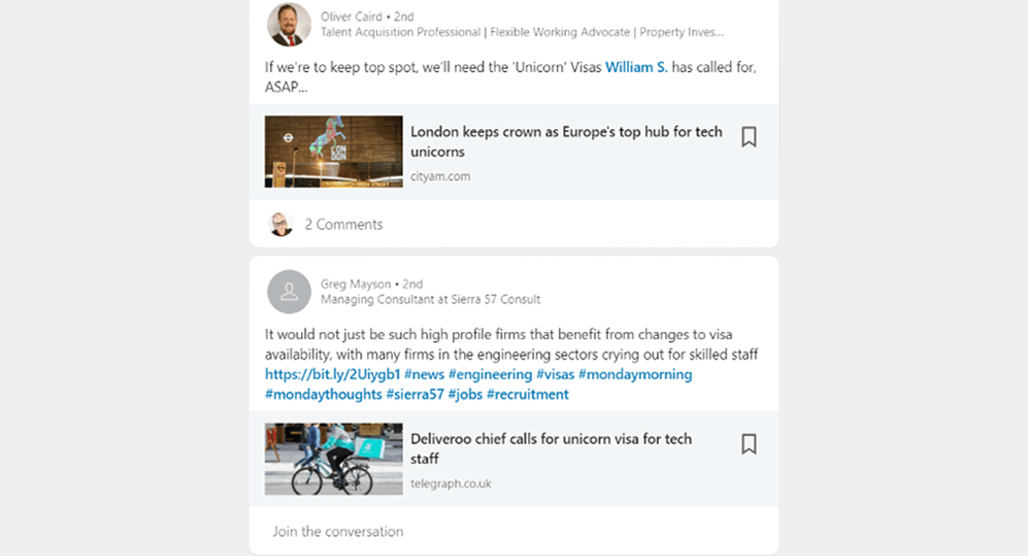Screen dimensions: 1028x556
Task: Open Oliver Caird's profile photo
Action: coord(289,24)
